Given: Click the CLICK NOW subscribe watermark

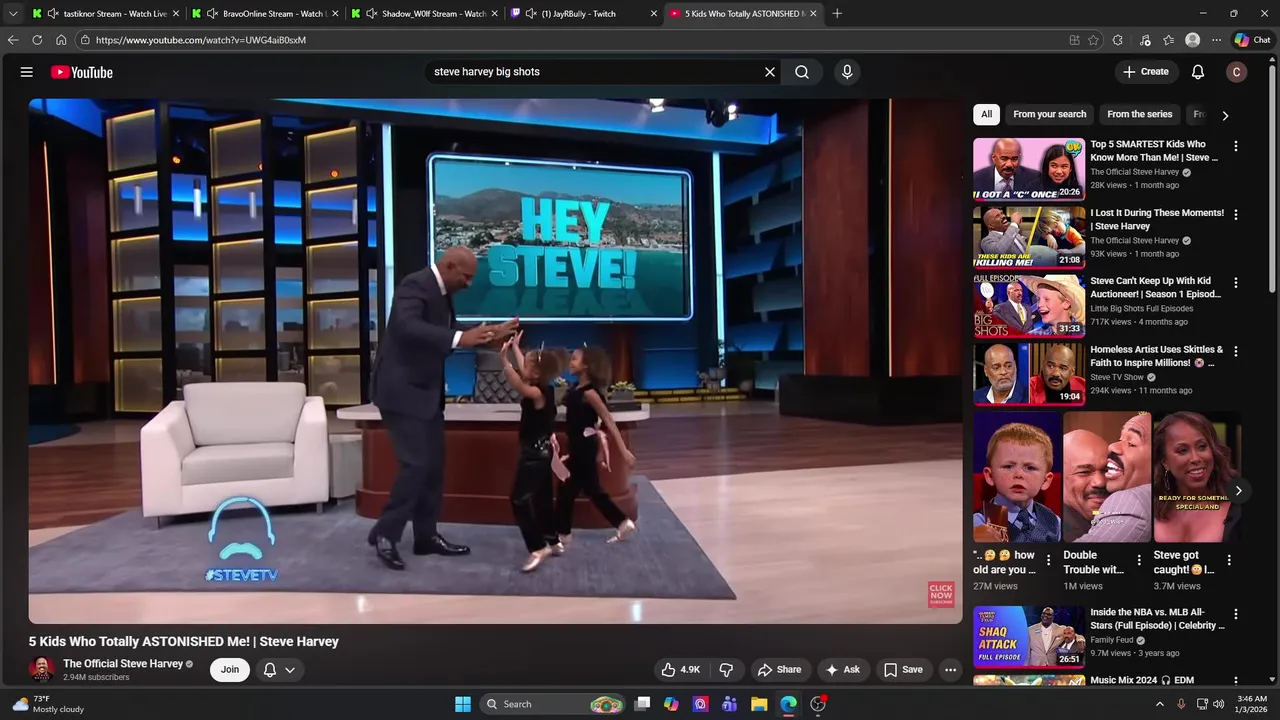Looking at the screenshot, I should click(x=941, y=594).
